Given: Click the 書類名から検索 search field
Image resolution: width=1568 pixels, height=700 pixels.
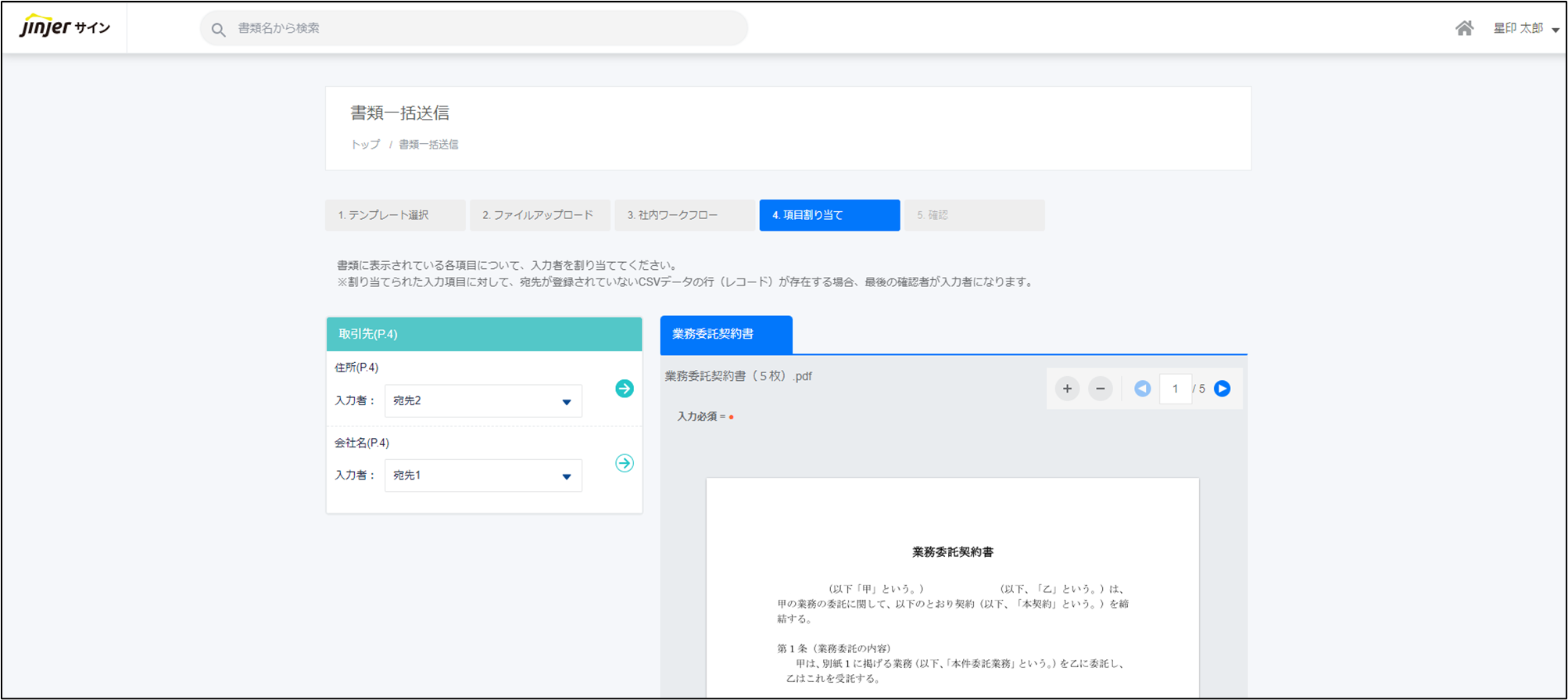Looking at the screenshot, I should click(x=485, y=28).
